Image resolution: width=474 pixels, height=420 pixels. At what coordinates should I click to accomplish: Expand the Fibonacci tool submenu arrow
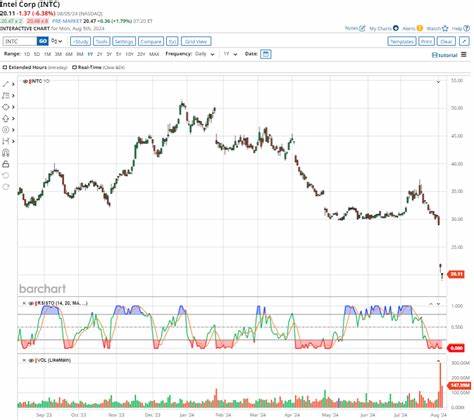coord(13,96)
